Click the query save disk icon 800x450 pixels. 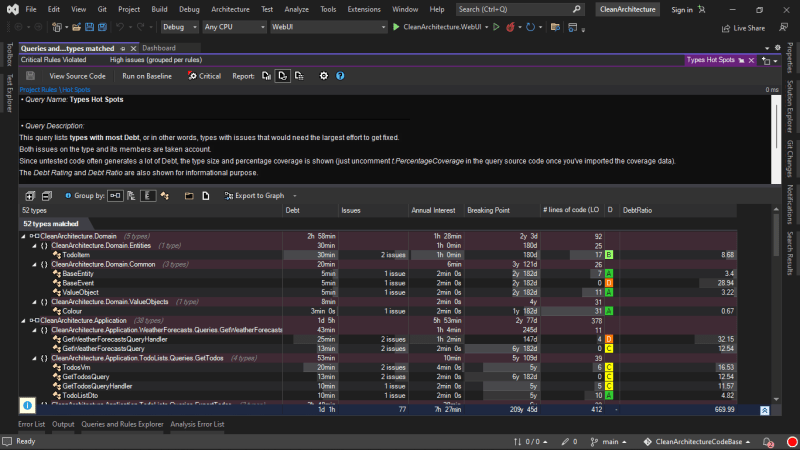(31, 76)
